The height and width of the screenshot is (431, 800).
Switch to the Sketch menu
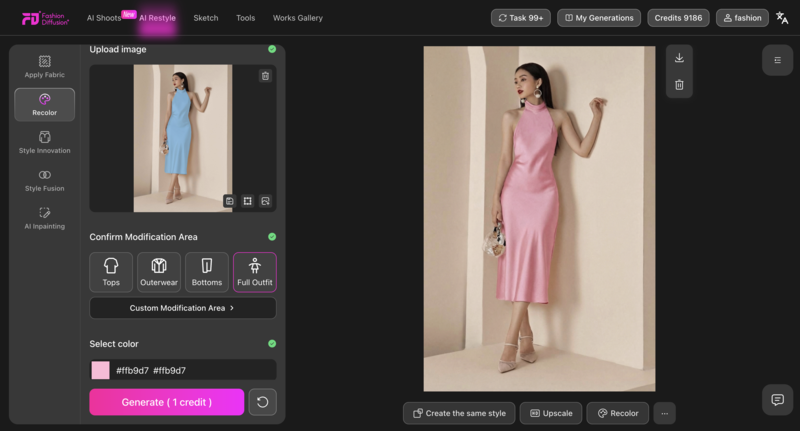point(205,18)
